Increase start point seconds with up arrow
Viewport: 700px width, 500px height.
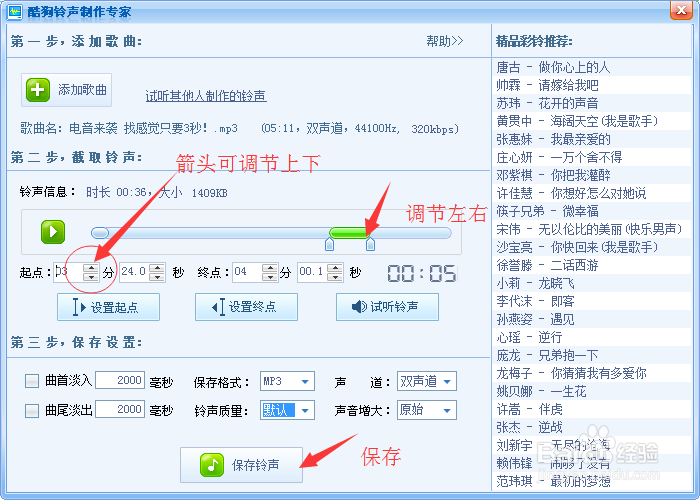[x=157, y=268]
